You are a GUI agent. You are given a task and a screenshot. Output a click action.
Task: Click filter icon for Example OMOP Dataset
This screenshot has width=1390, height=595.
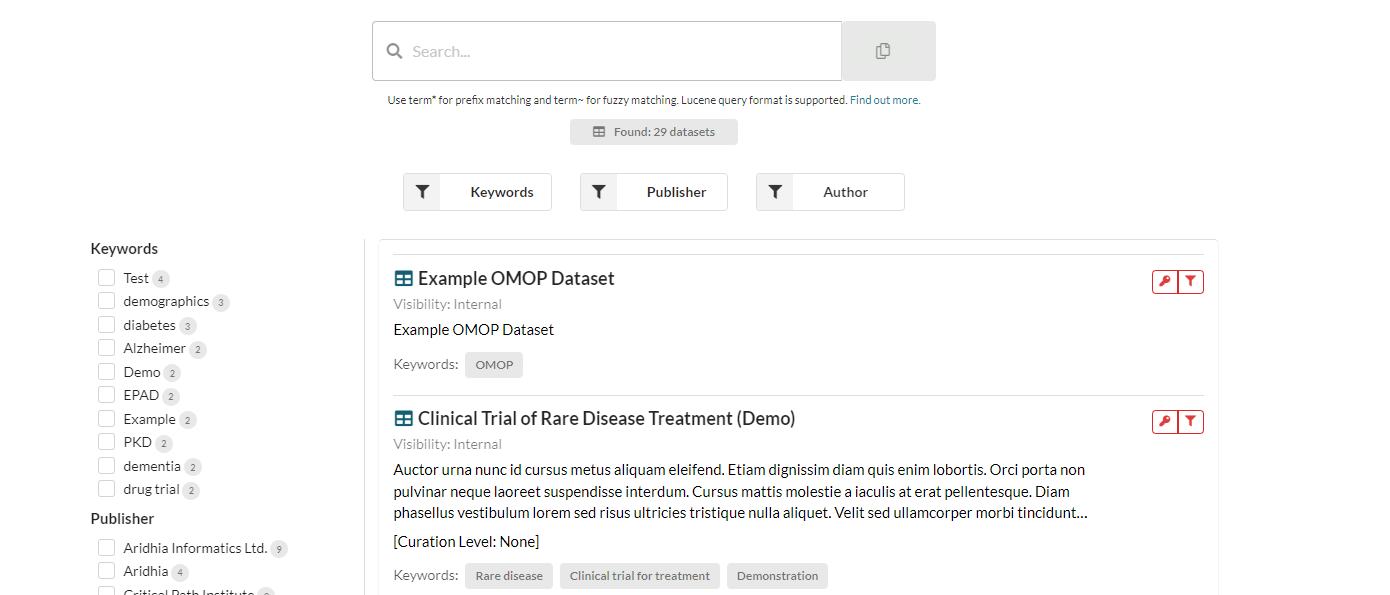coord(1191,282)
